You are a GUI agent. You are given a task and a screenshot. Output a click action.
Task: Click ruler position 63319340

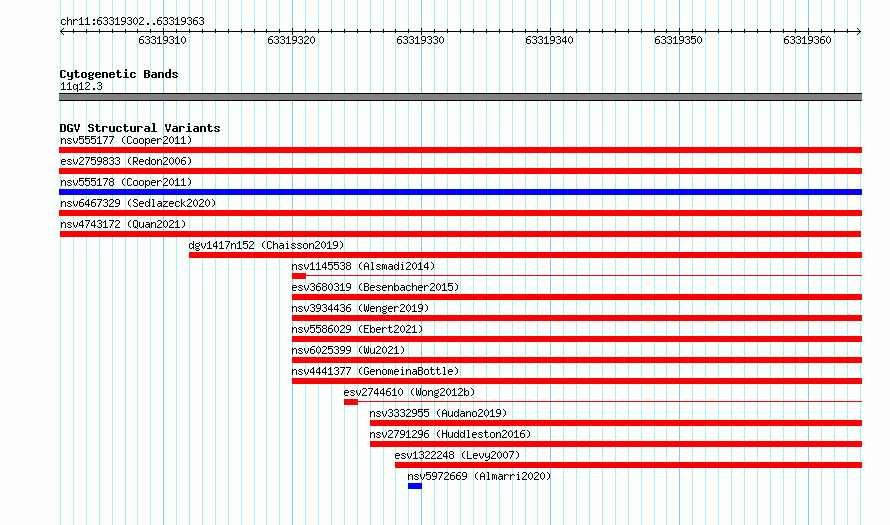pyautogui.click(x=549, y=40)
